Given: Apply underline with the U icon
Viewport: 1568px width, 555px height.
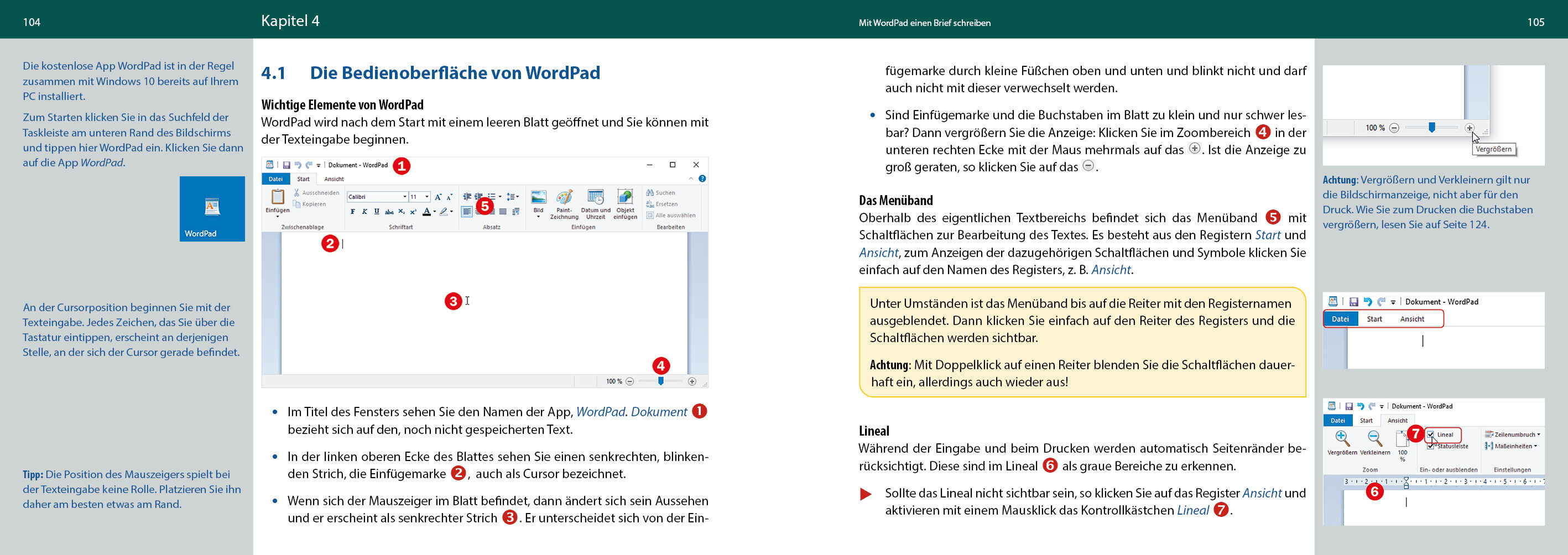Looking at the screenshot, I should 376,212.
